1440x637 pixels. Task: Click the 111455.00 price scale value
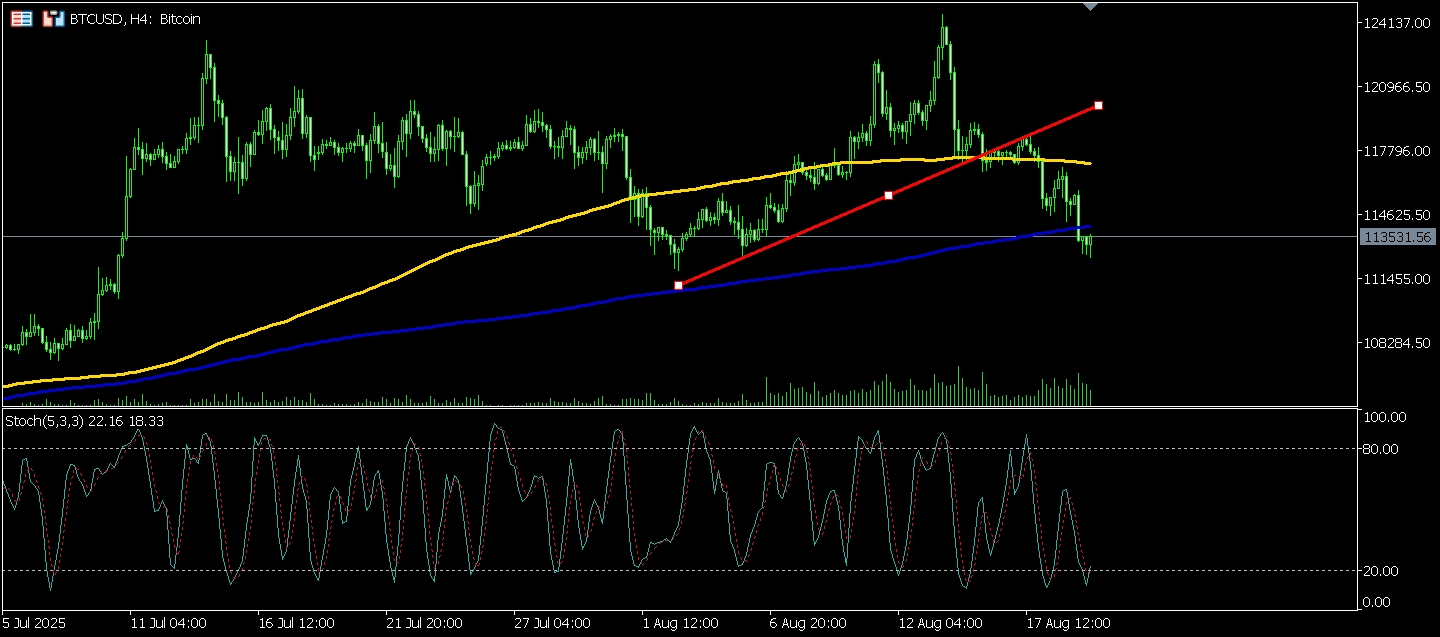(1397, 279)
